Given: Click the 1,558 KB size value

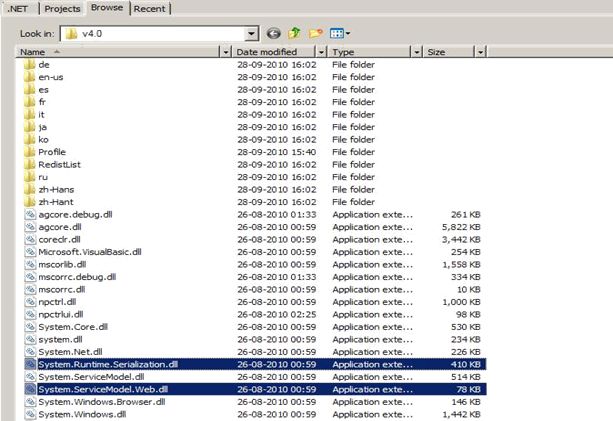Looking at the screenshot, I should tap(461, 265).
